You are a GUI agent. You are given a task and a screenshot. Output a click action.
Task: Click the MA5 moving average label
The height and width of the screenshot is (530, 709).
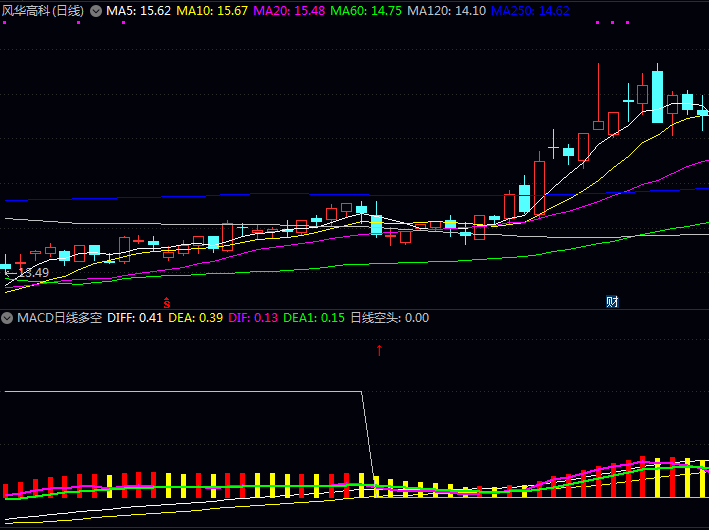point(139,10)
